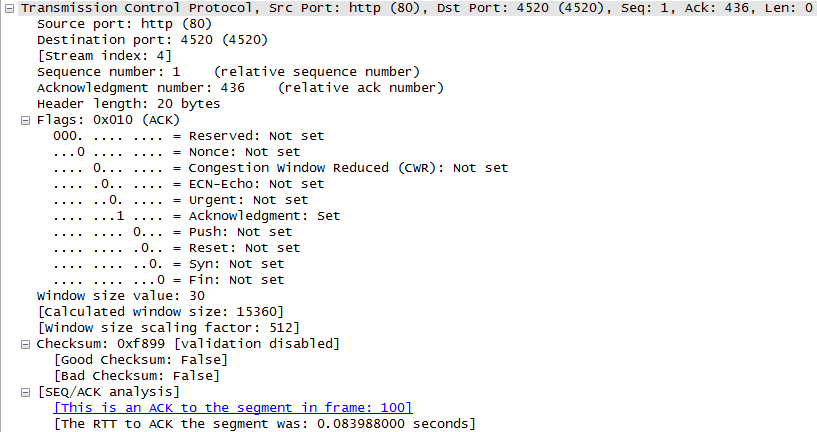Collapse the Transmission Control Protocol tree node
Image resolution: width=817 pixels, height=432 pixels.
[9, 8]
